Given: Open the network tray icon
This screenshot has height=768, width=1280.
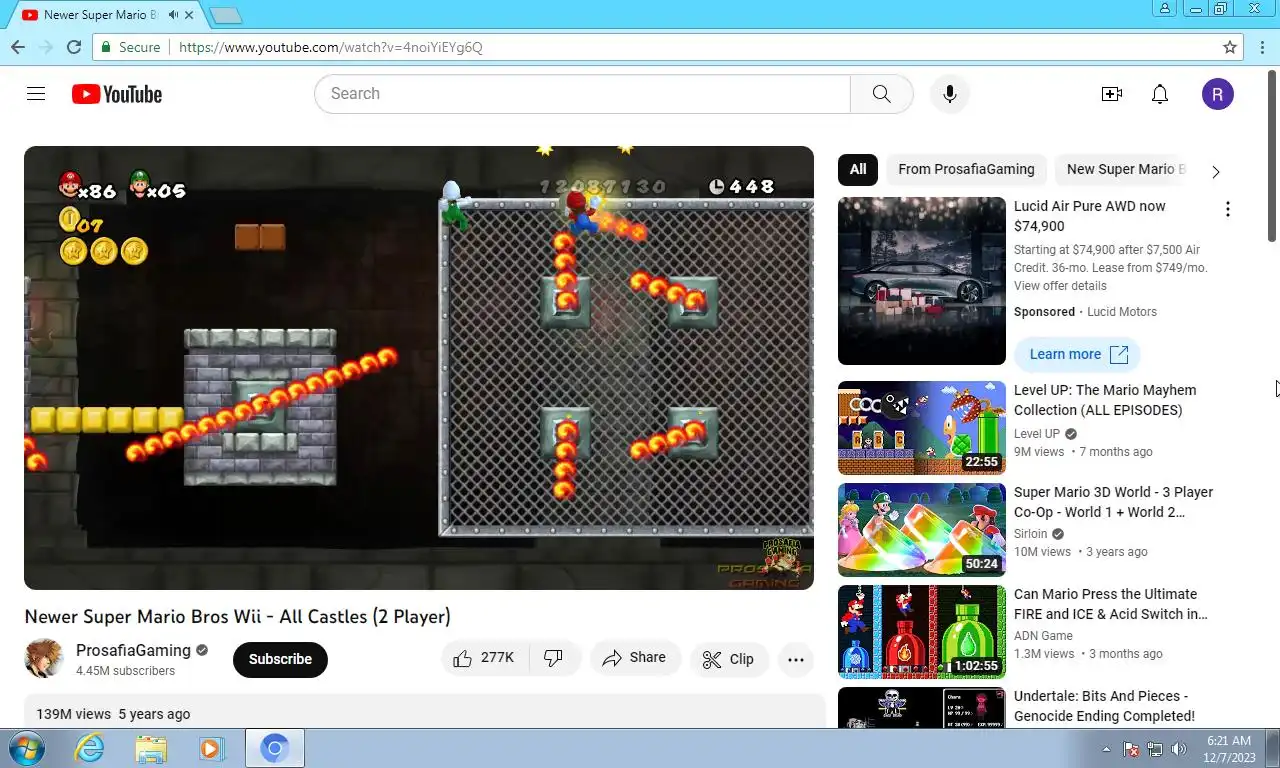Looking at the screenshot, I should click(1155, 749).
